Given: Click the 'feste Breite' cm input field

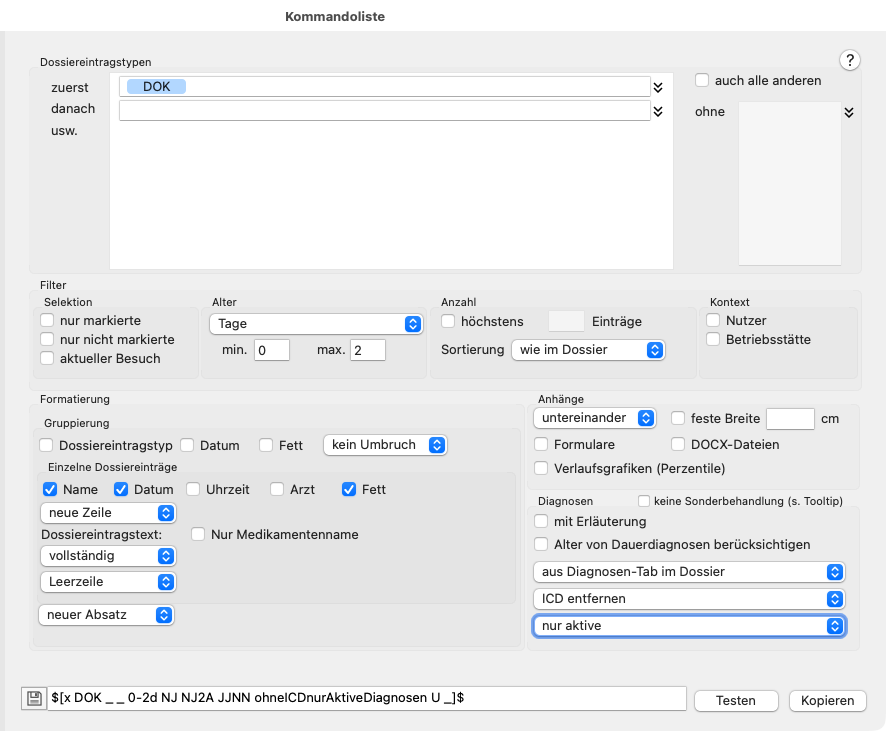Looking at the screenshot, I should tap(790, 419).
